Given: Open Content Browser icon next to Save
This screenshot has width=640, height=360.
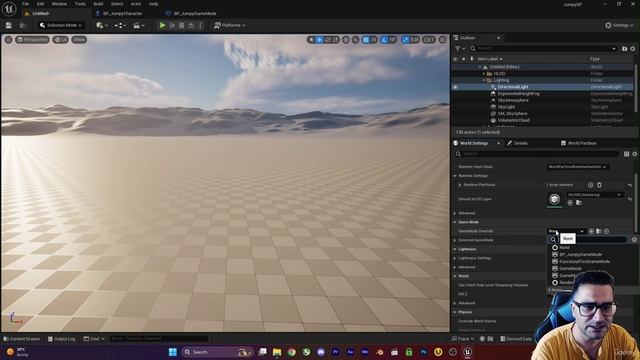Looking at the screenshot, I should pos(23,25).
